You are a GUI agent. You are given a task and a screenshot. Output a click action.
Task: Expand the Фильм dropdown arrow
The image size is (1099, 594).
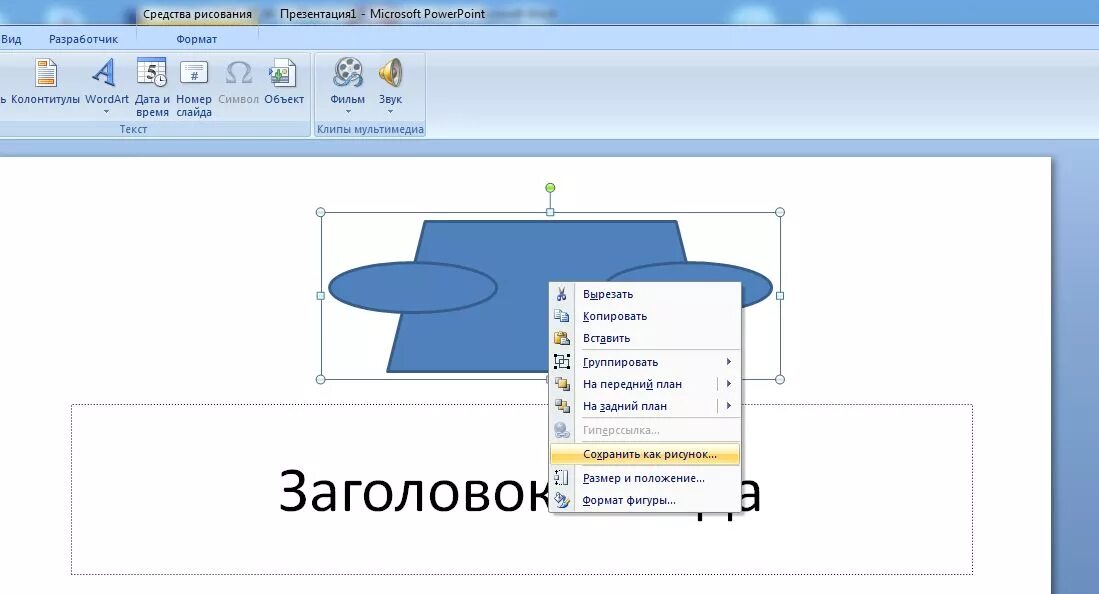click(348, 112)
